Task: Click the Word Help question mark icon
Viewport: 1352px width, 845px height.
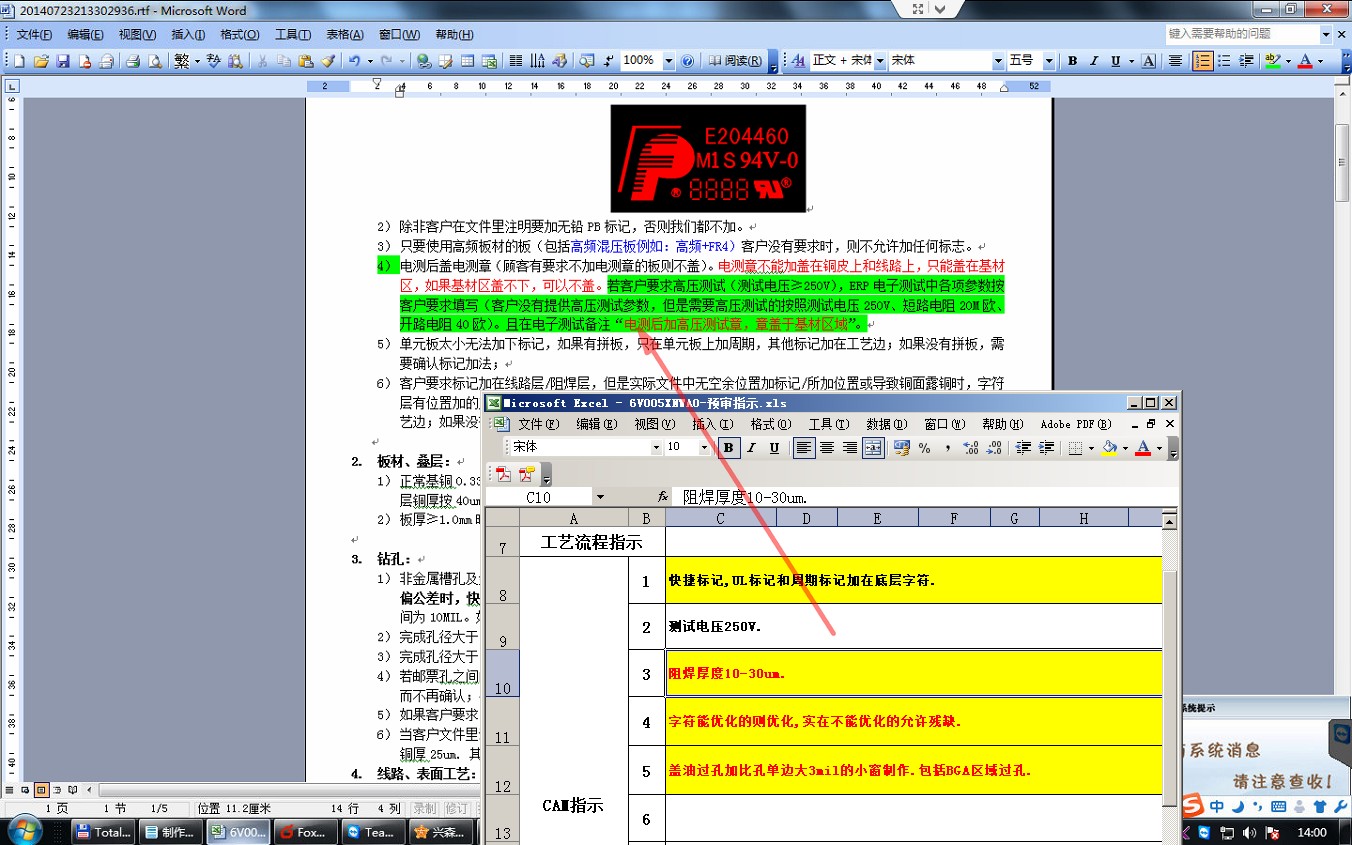Action: [x=688, y=61]
